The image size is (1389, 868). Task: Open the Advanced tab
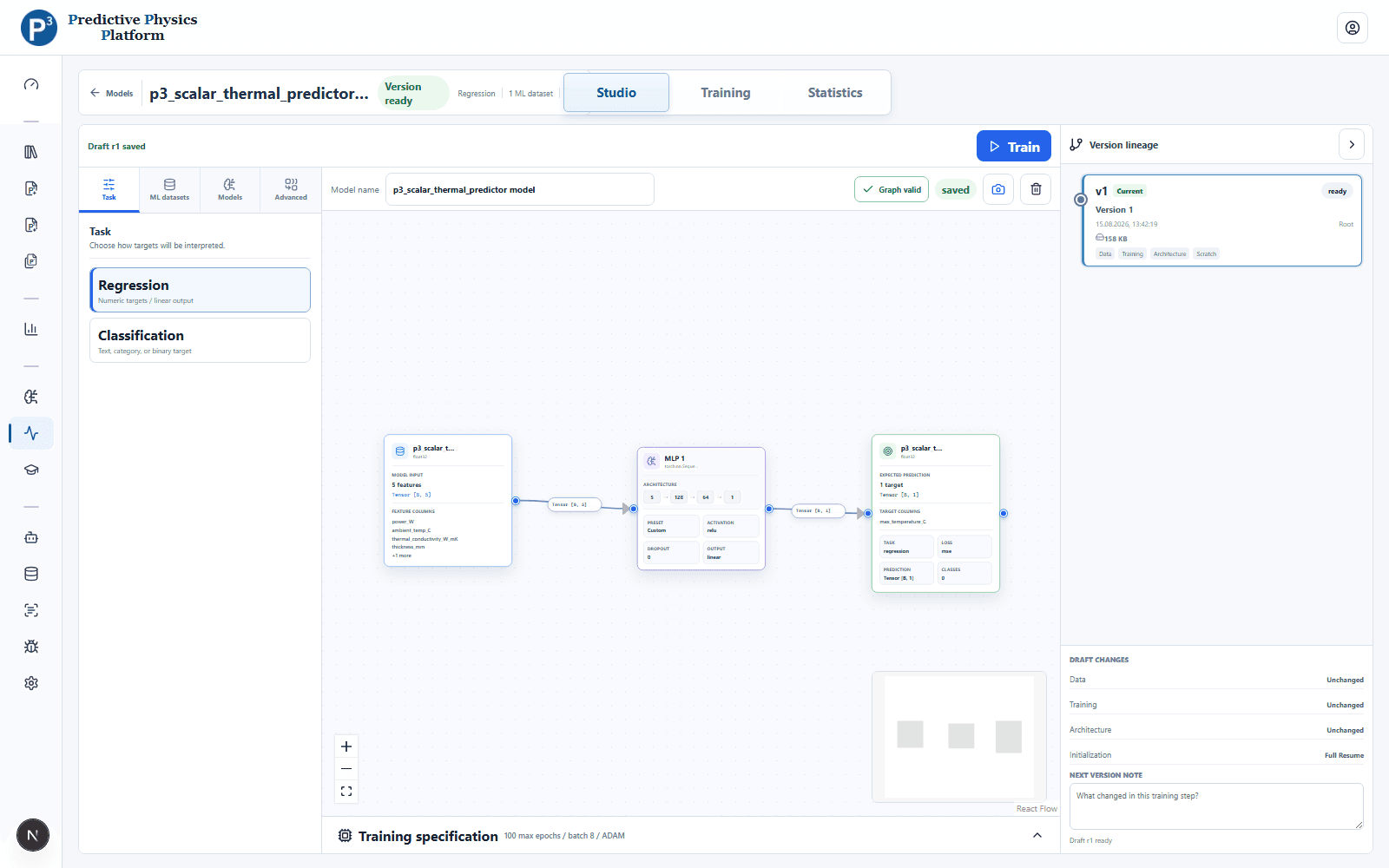(291, 189)
